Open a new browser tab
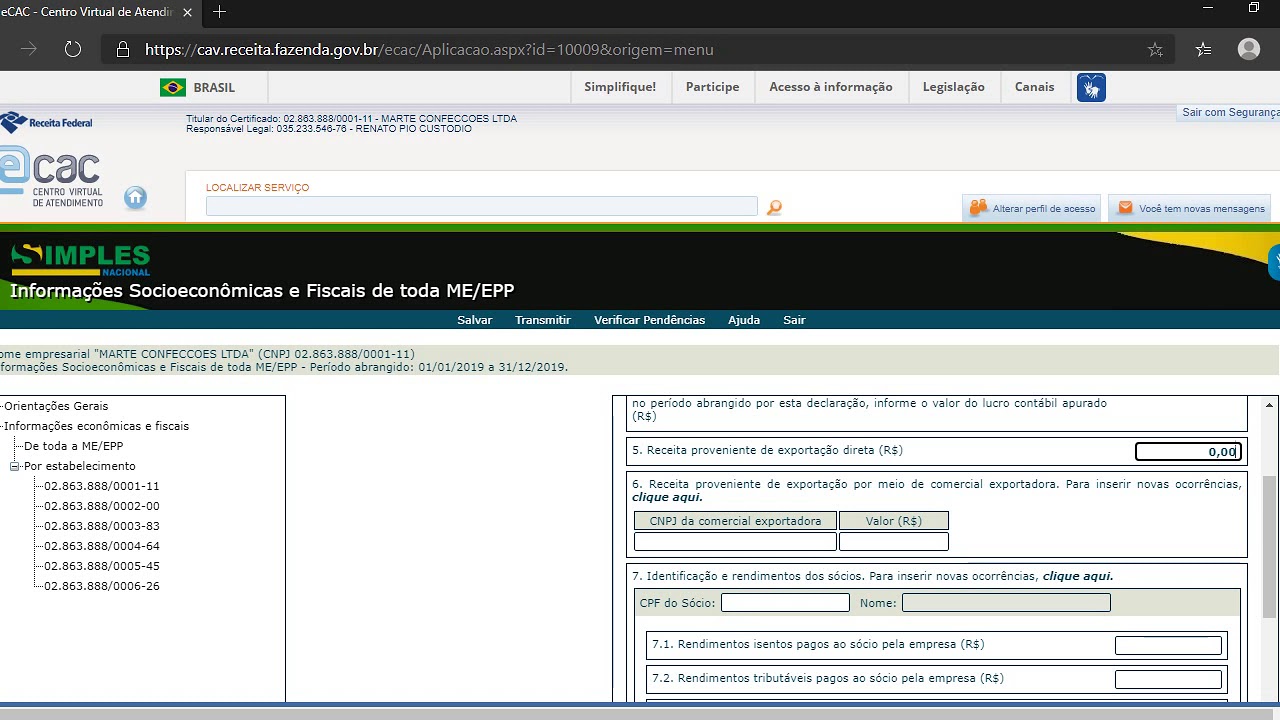 [219, 12]
